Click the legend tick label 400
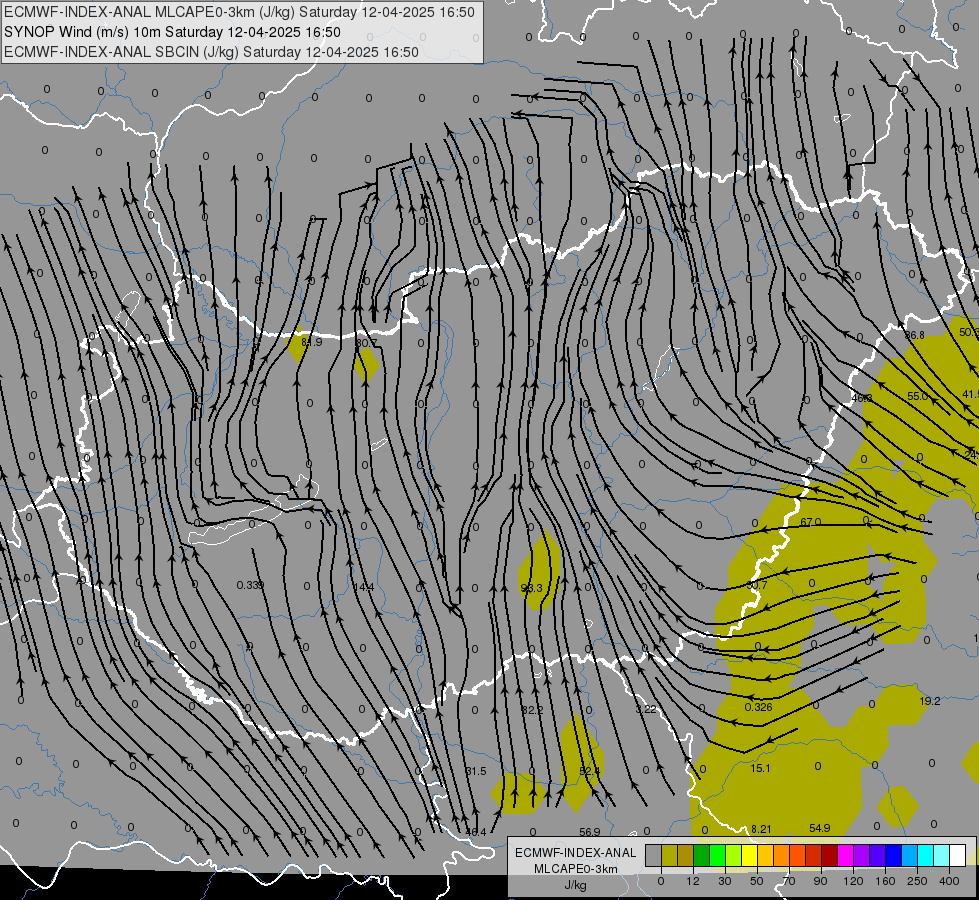The image size is (979, 900). [x=949, y=881]
